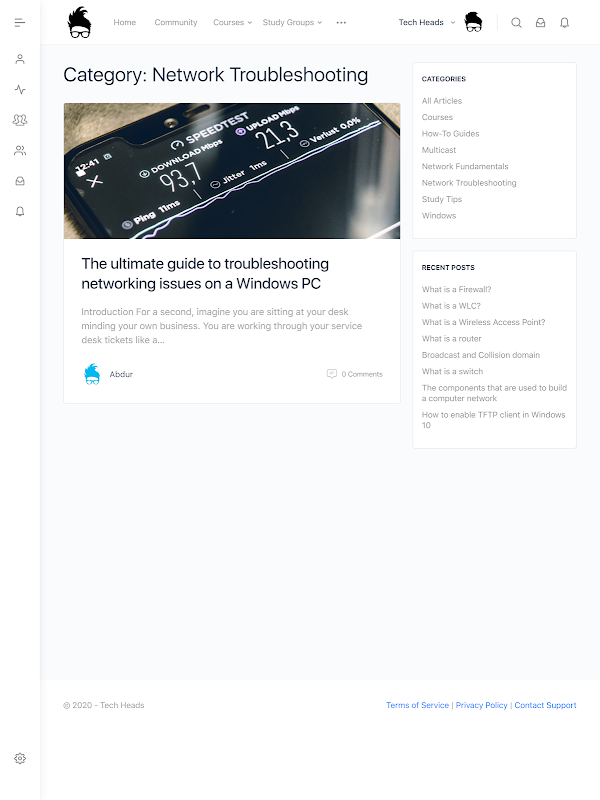The height and width of the screenshot is (800, 600).
Task: Open the groups icon in left sidebar
Action: 20,120
